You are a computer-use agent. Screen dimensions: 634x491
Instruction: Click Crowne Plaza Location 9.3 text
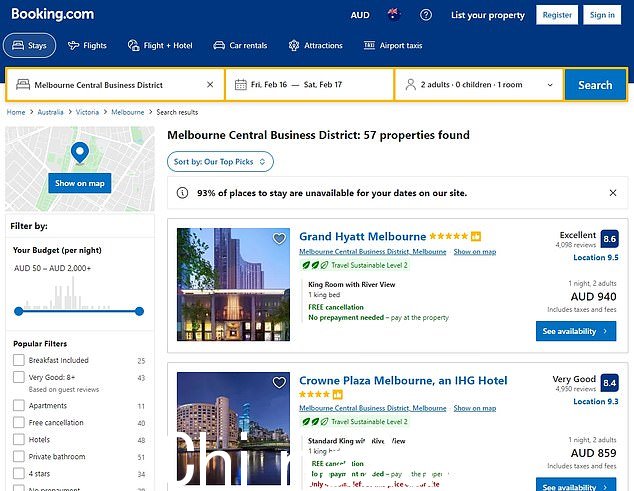click(596, 401)
